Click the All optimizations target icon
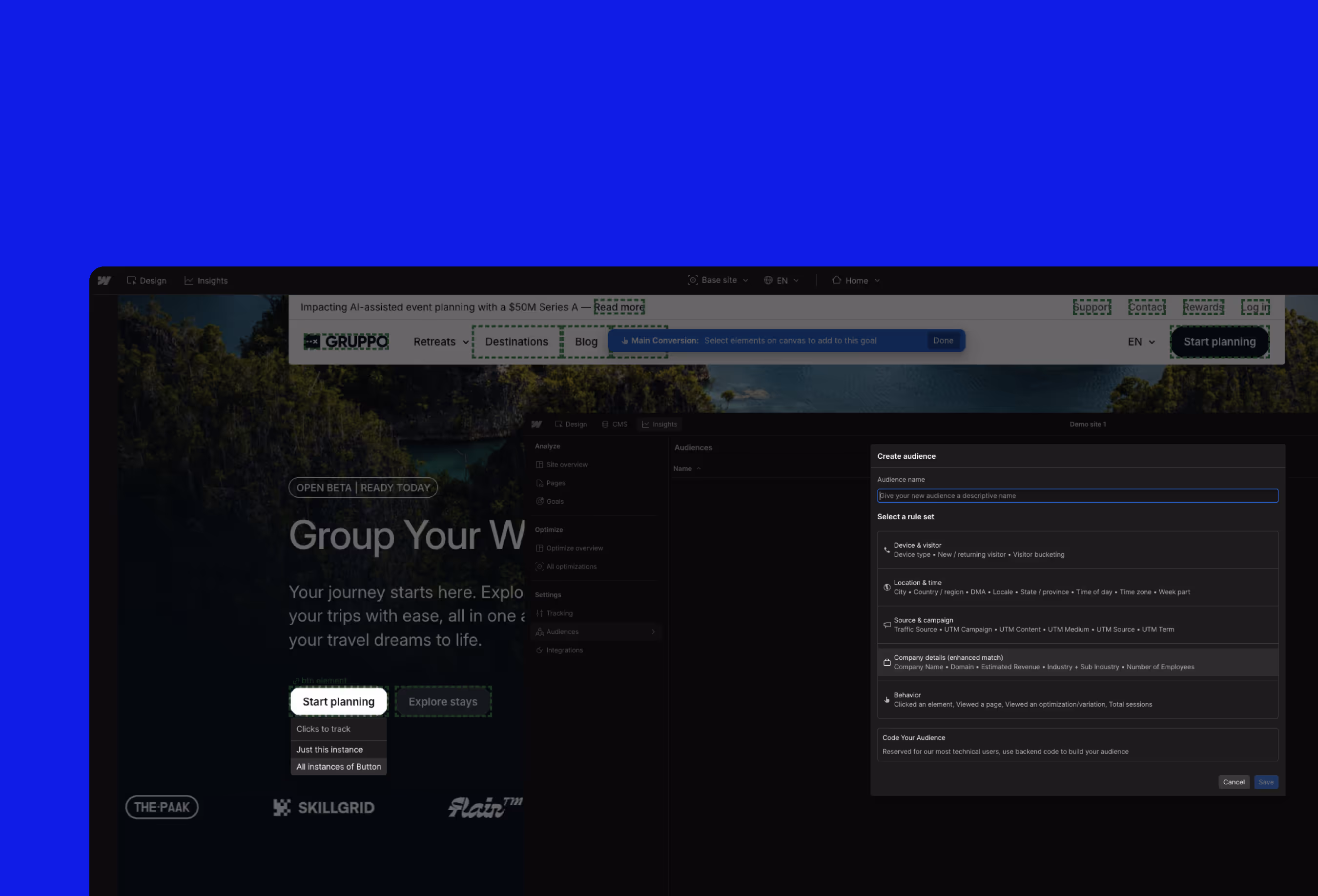Screen dimensions: 1318x896 click(539, 567)
